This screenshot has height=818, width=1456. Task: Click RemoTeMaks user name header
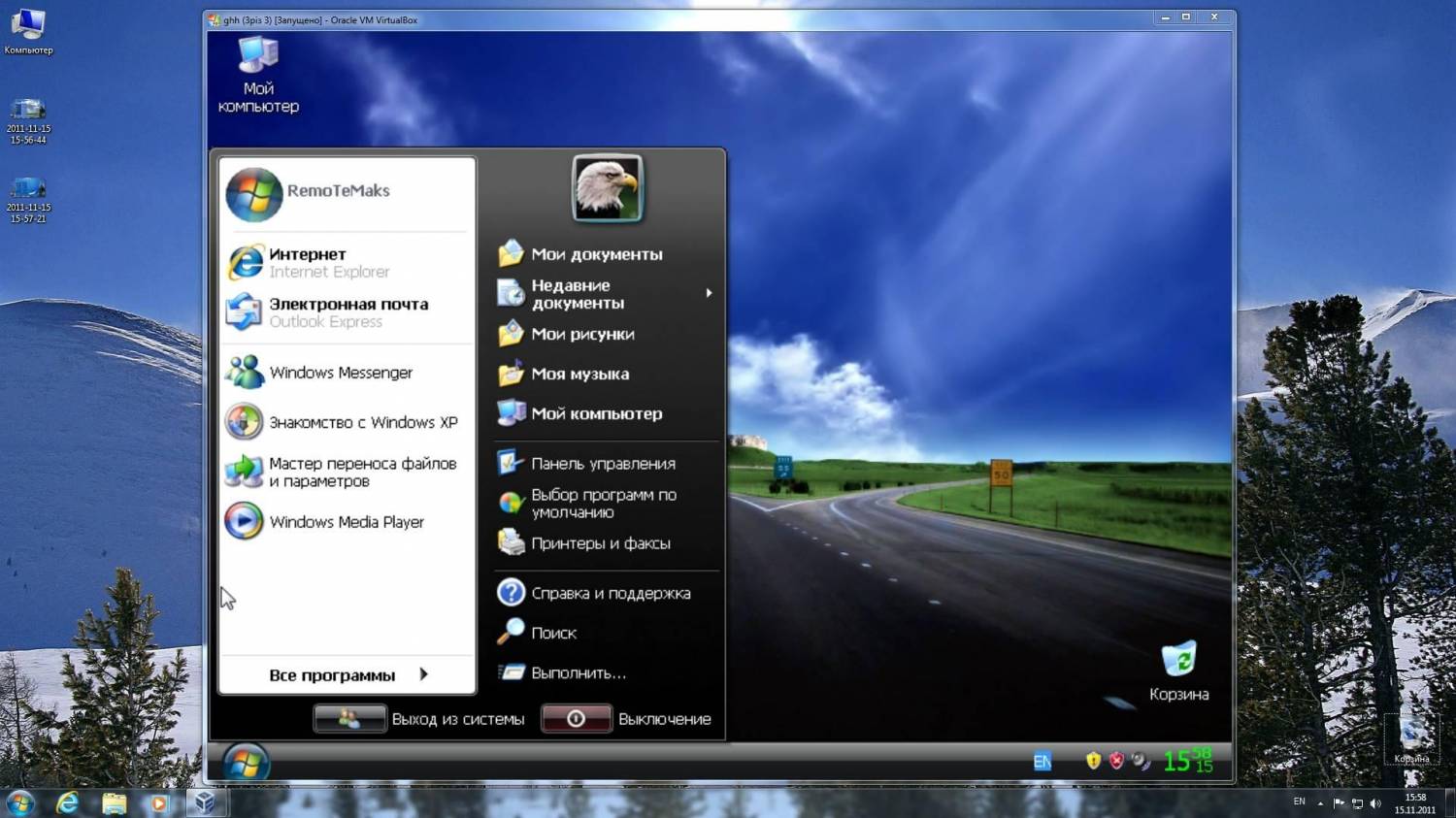(338, 191)
